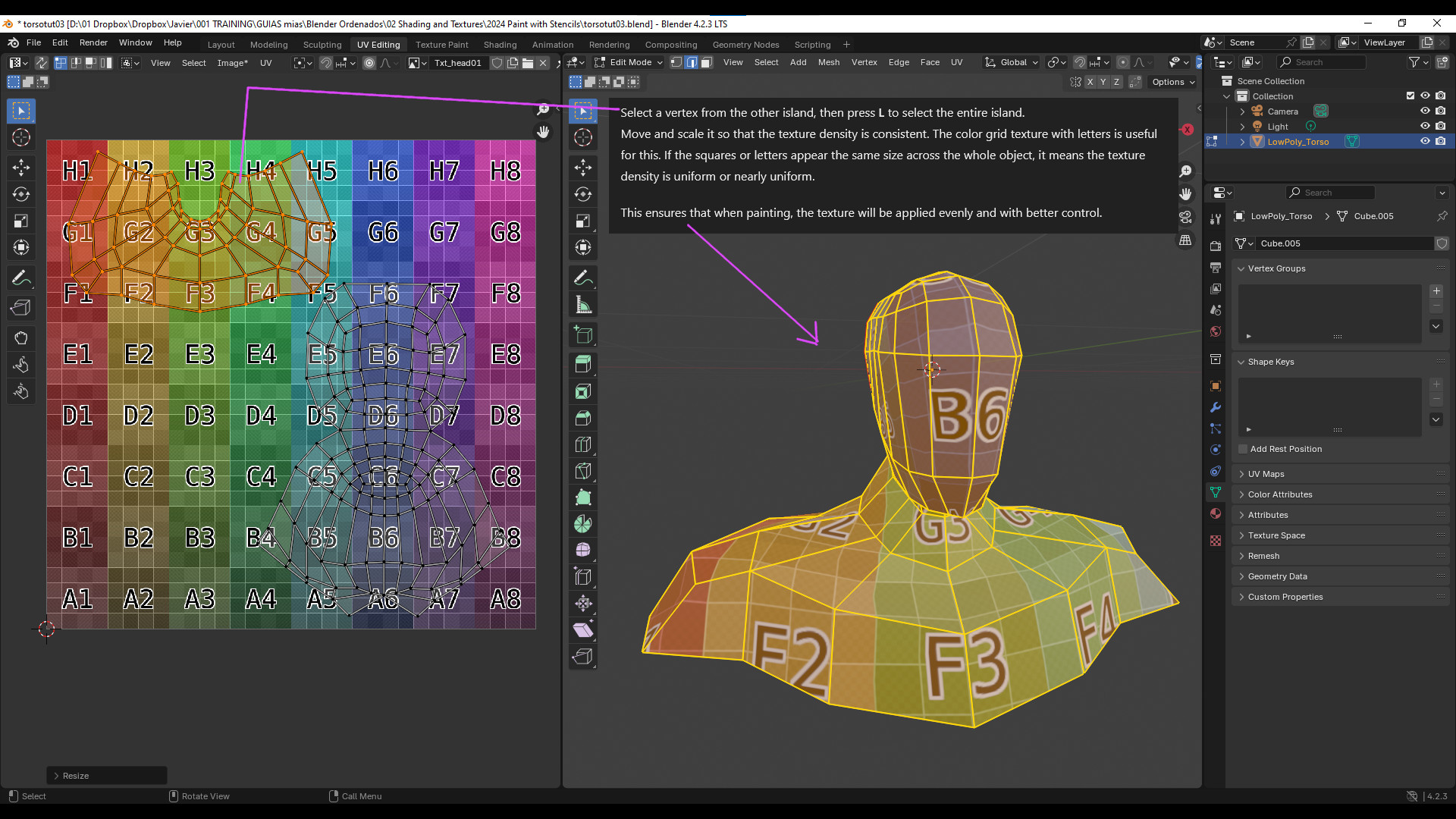This screenshot has width=1456, height=819.
Task: Select the UV editor Cursor tool
Action: (x=21, y=137)
